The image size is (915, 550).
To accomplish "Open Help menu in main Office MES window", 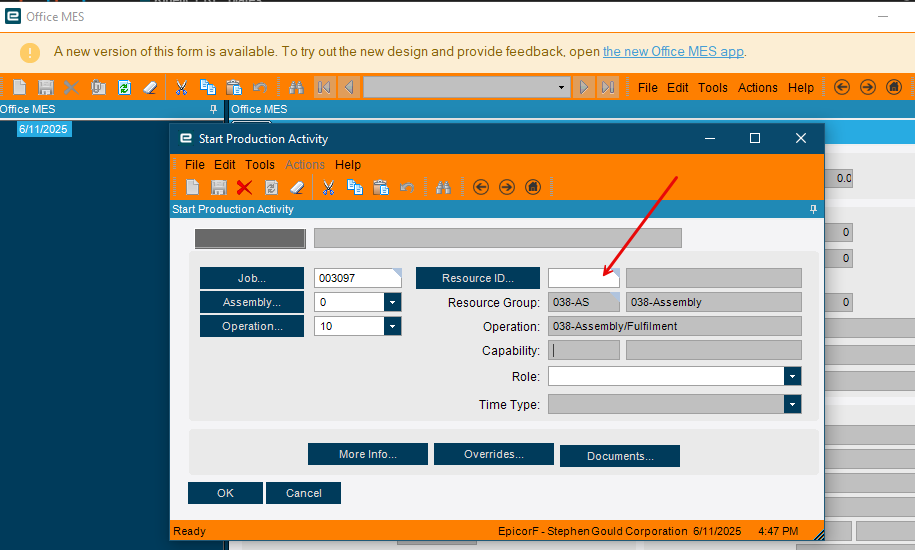I will pyautogui.click(x=801, y=87).
